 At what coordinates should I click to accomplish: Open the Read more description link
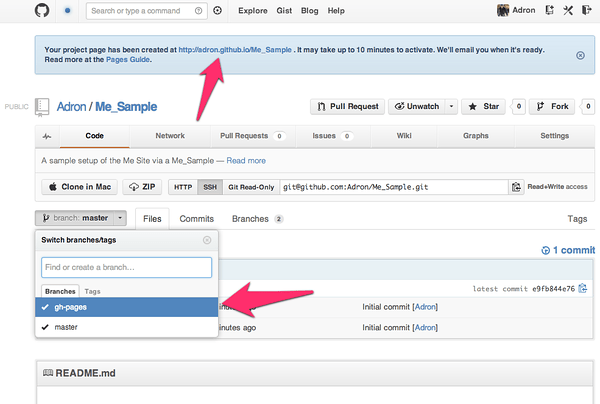246,161
